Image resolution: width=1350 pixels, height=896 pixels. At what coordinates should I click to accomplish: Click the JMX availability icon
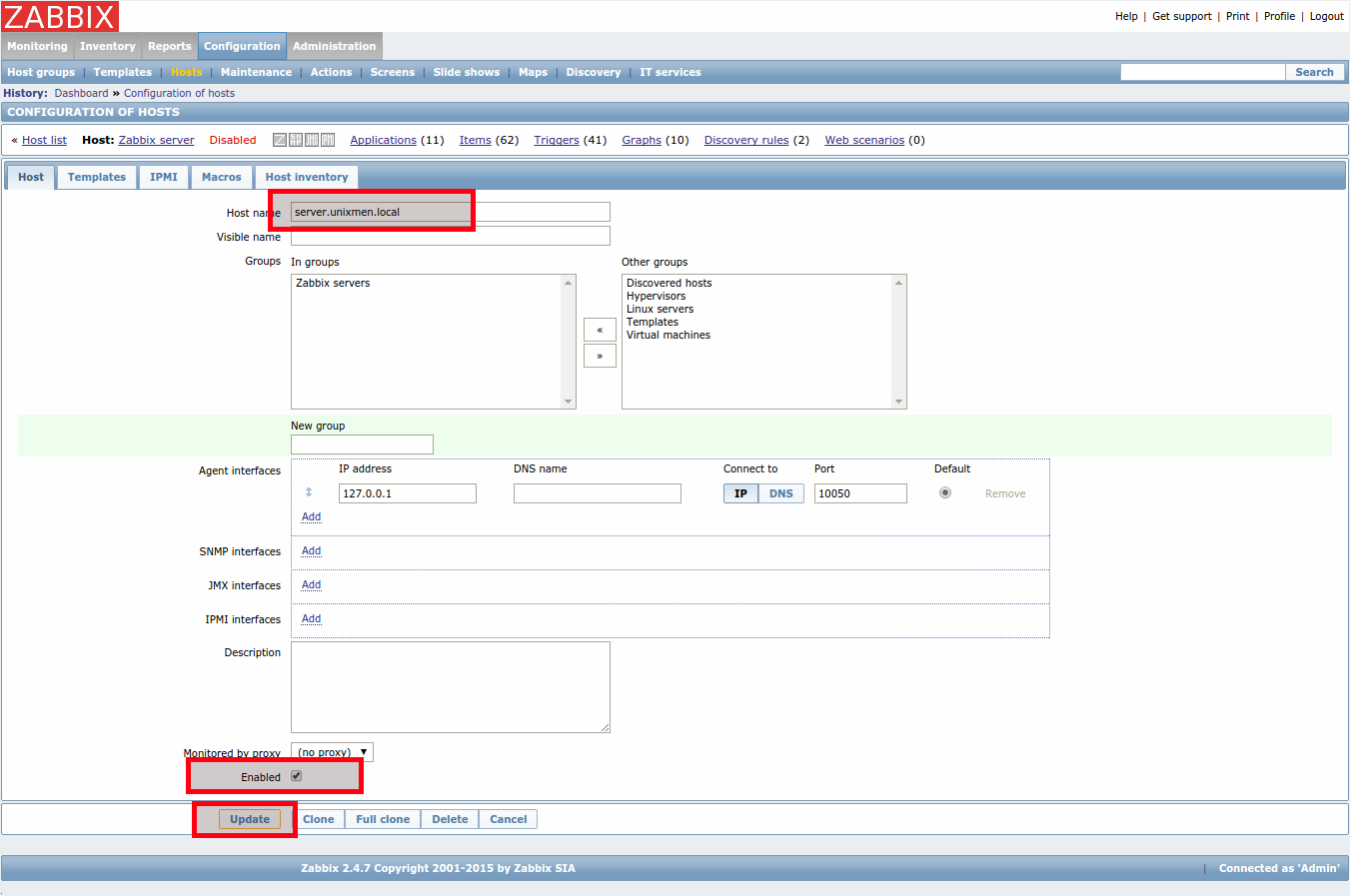pos(312,140)
